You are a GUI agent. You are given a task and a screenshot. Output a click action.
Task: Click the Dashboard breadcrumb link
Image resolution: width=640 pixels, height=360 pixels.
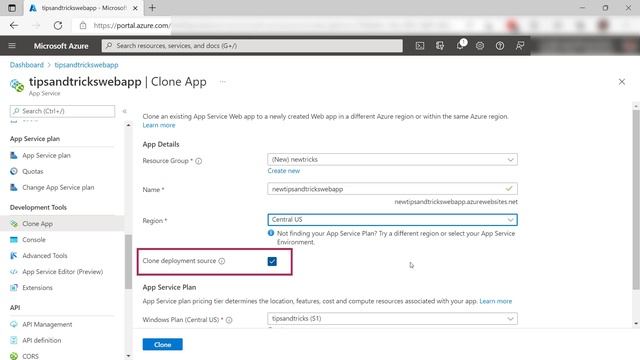coord(27,65)
